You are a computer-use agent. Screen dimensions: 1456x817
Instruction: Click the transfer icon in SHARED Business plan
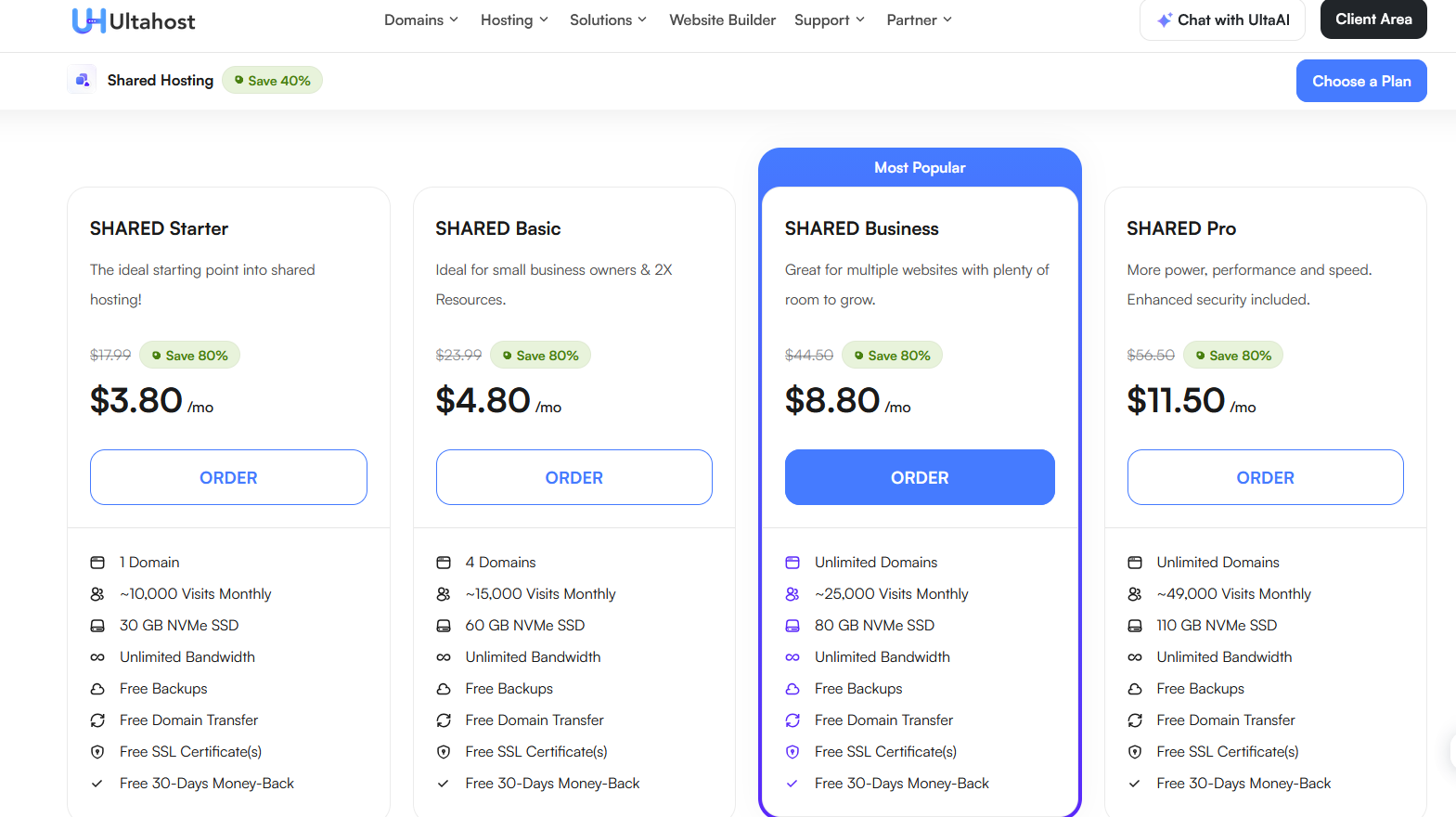point(792,720)
